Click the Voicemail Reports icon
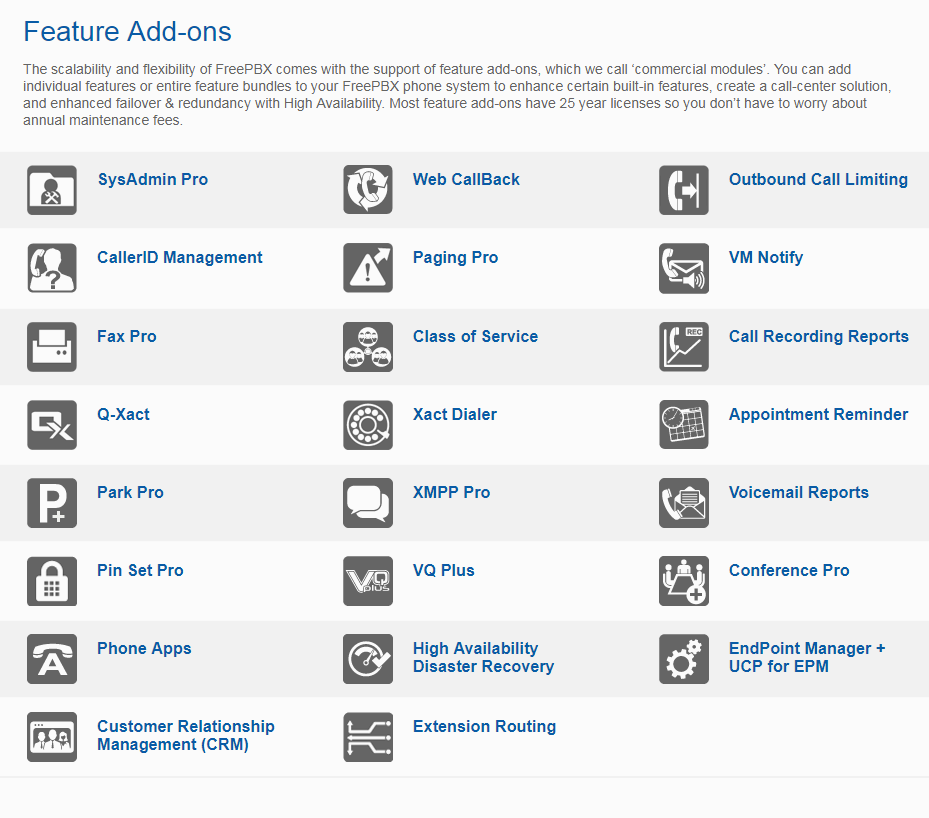 684,503
